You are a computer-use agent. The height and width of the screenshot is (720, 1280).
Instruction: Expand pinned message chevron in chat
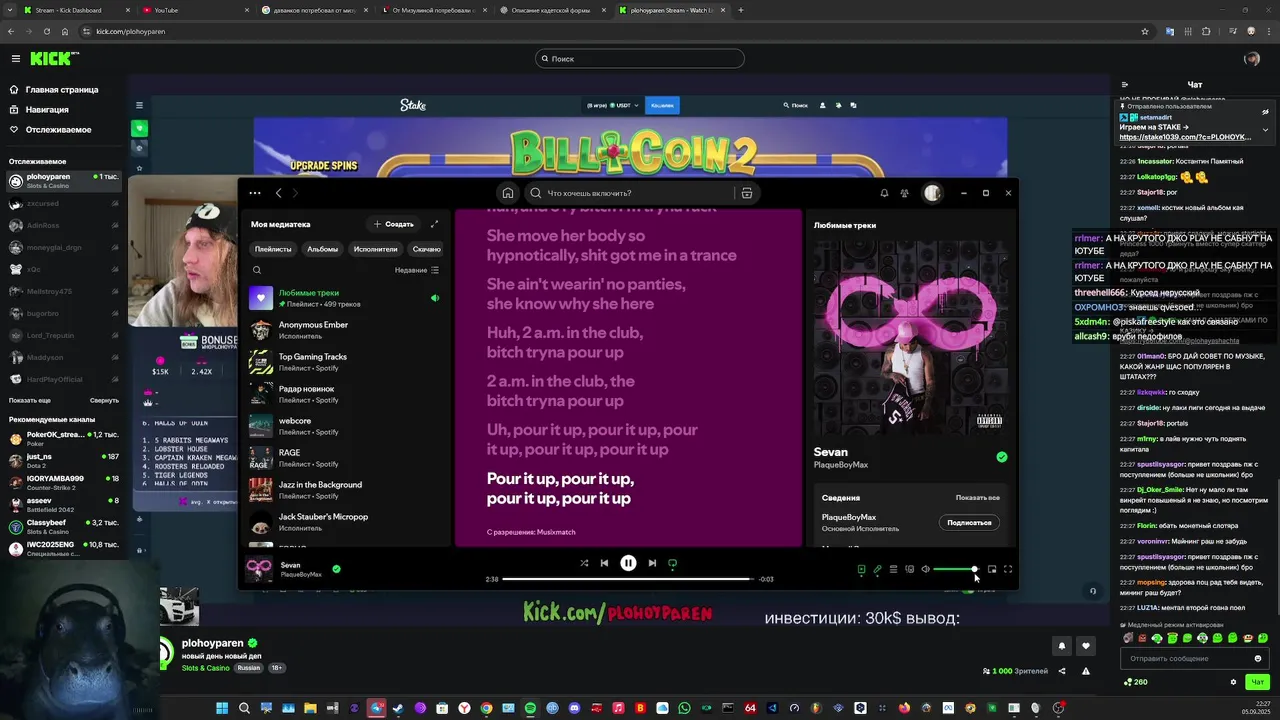[1265, 129]
